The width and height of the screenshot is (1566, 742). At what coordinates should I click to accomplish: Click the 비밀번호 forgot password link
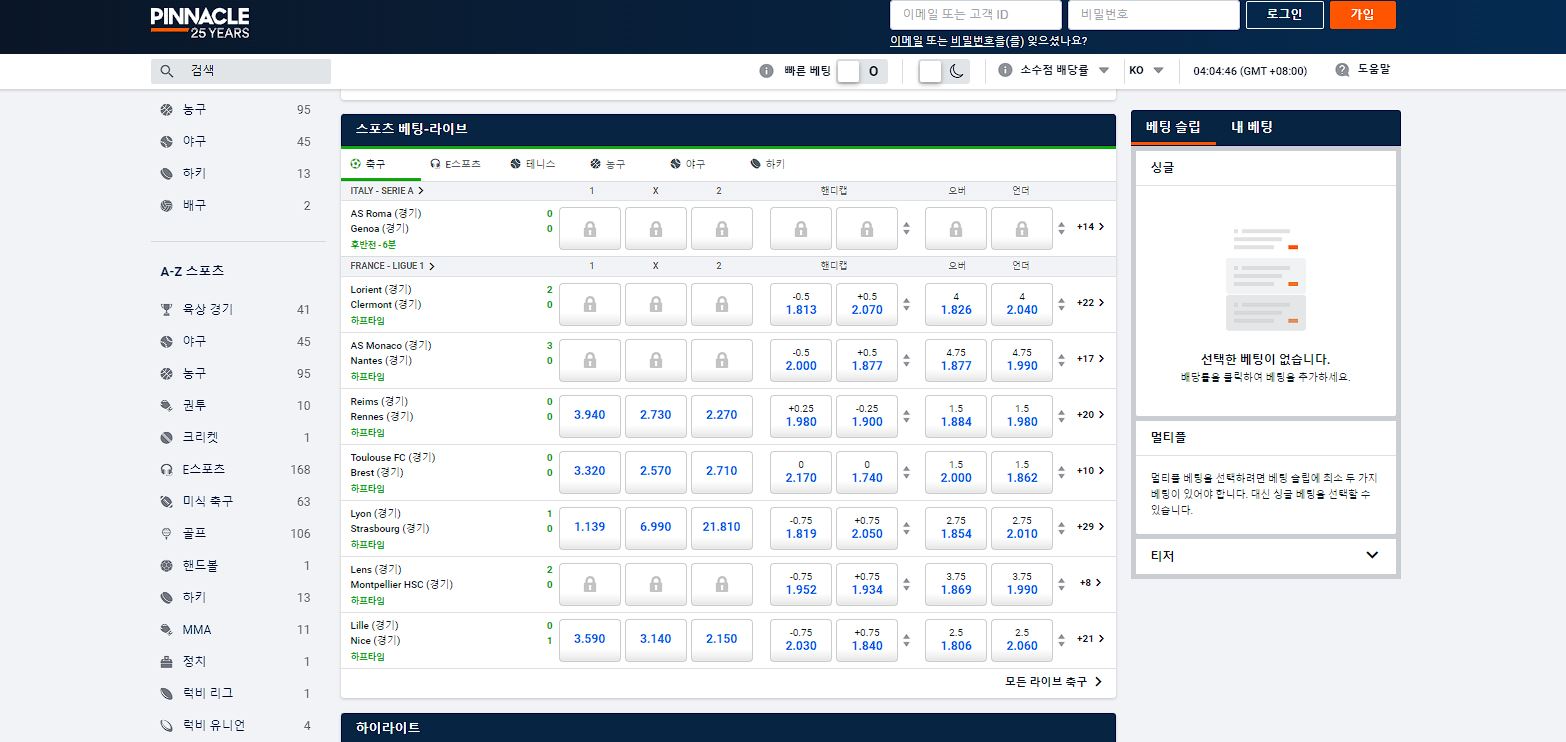[x=972, y=41]
